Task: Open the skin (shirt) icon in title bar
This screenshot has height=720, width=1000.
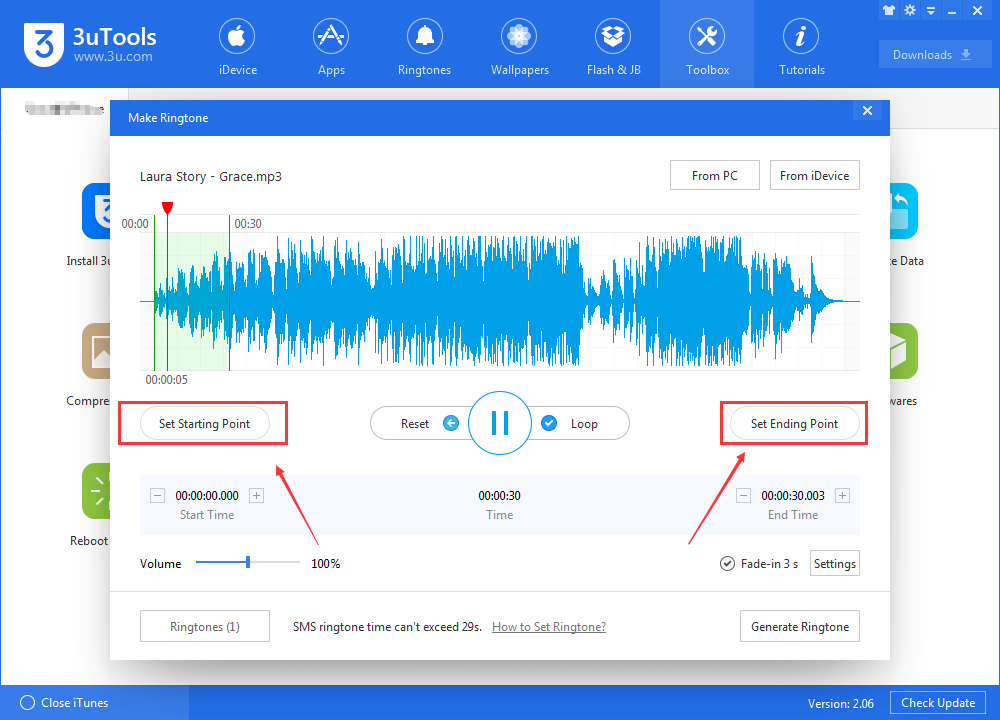Action: (889, 10)
